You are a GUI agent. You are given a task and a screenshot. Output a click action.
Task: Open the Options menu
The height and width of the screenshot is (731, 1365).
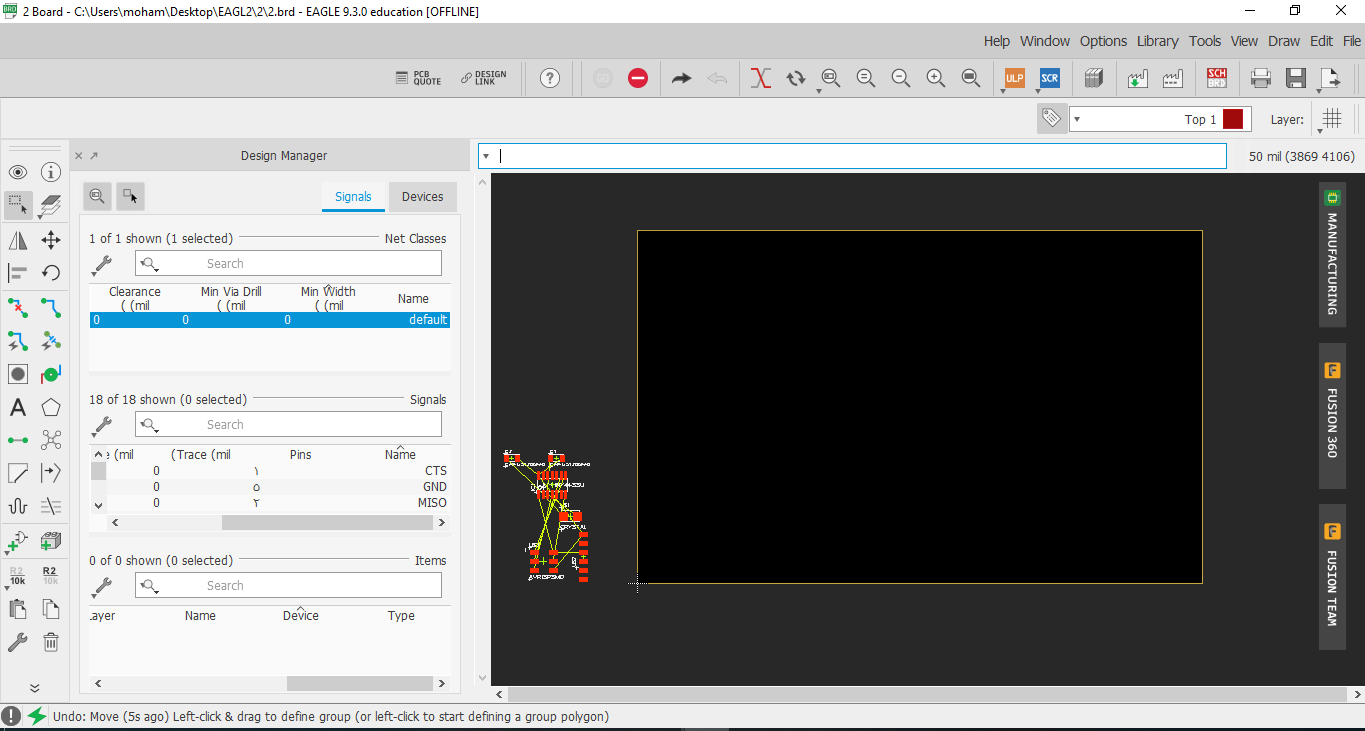coord(1103,41)
